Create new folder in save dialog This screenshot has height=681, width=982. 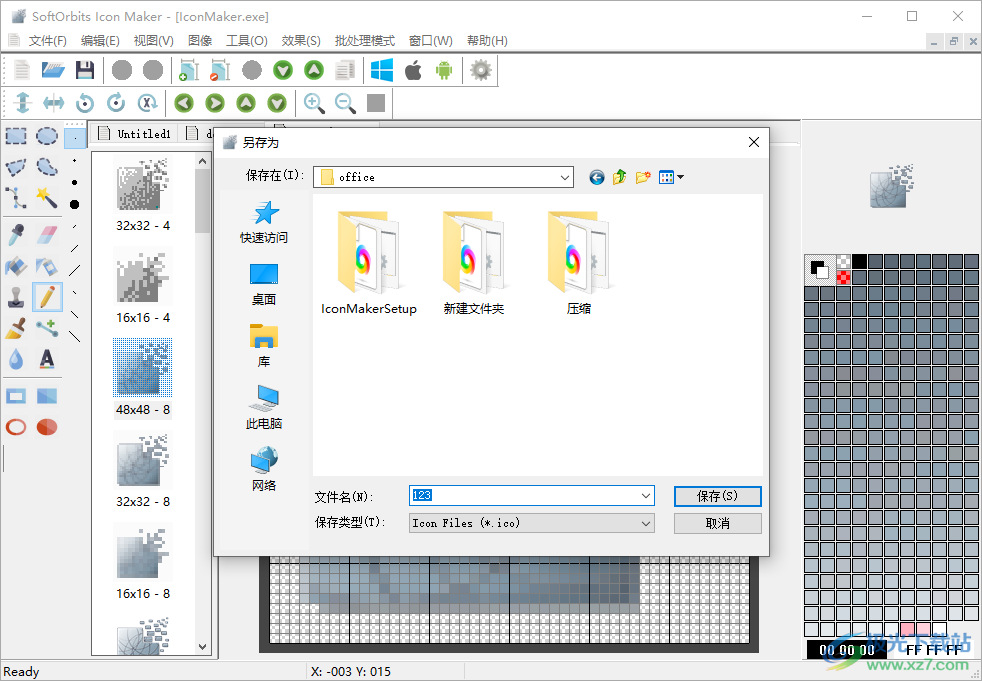[643, 177]
